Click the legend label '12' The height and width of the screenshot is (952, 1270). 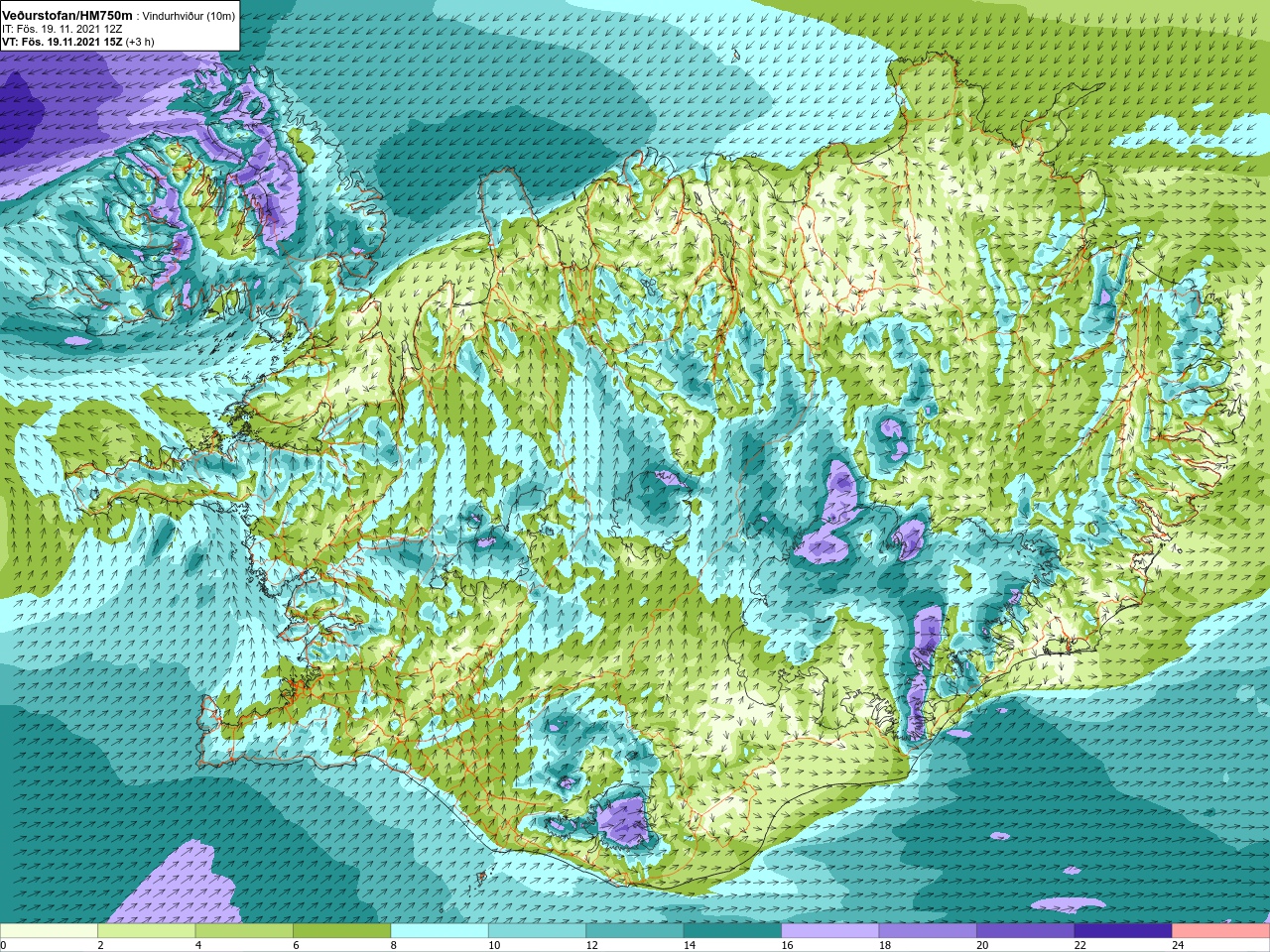coord(591,945)
